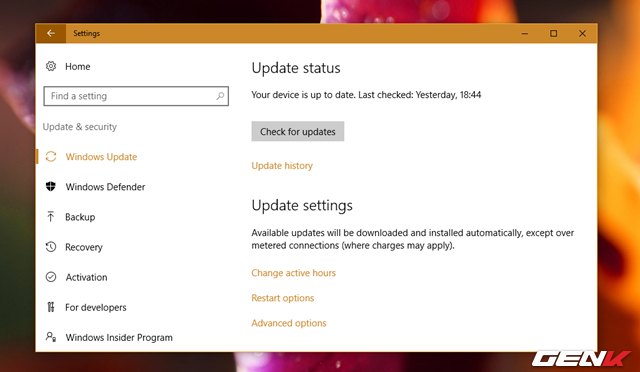Click the Backup upload arrow icon
The width and height of the screenshot is (640, 372).
click(51, 217)
